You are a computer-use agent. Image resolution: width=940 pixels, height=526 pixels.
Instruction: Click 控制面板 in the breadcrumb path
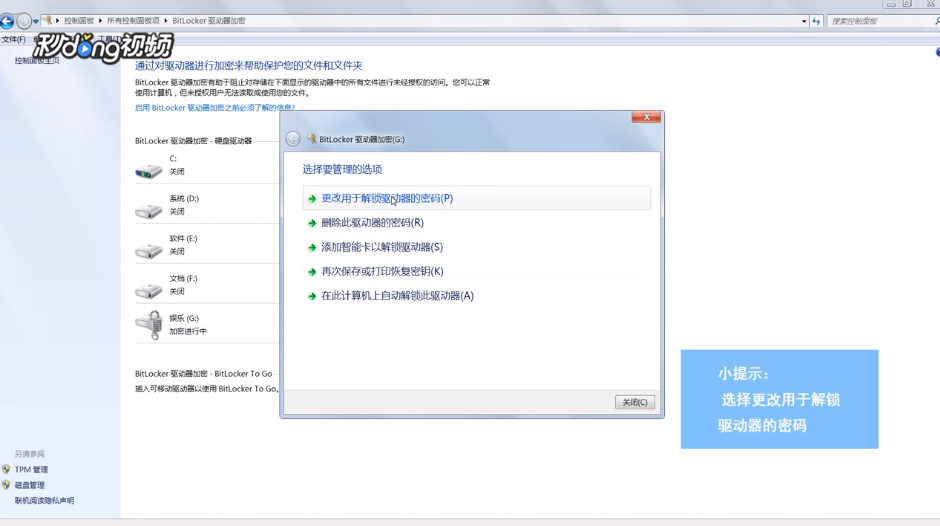pyautogui.click(x=79, y=21)
